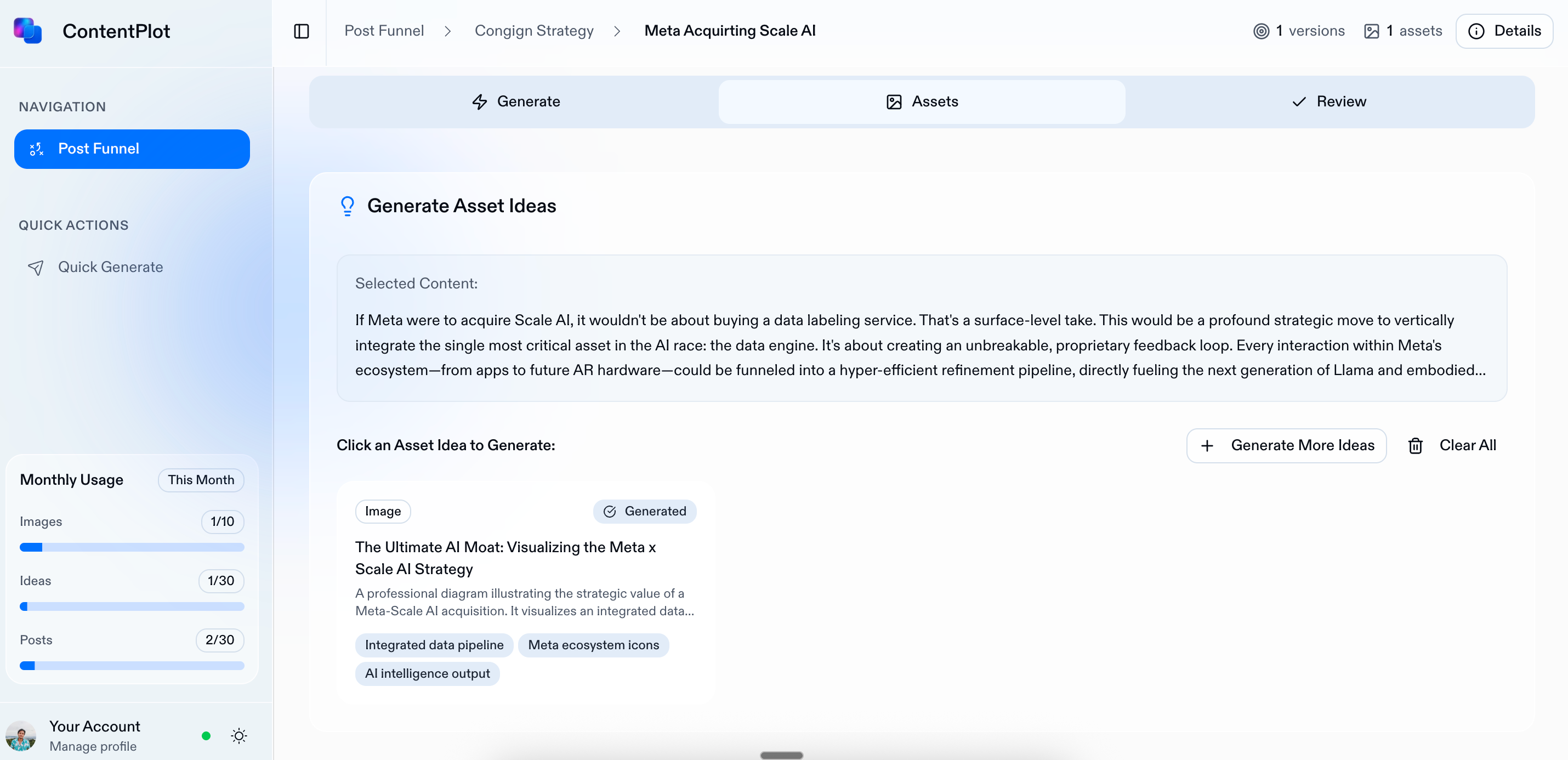This screenshot has height=760, width=1568.
Task: Open the Details button
Action: (1504, 31)
